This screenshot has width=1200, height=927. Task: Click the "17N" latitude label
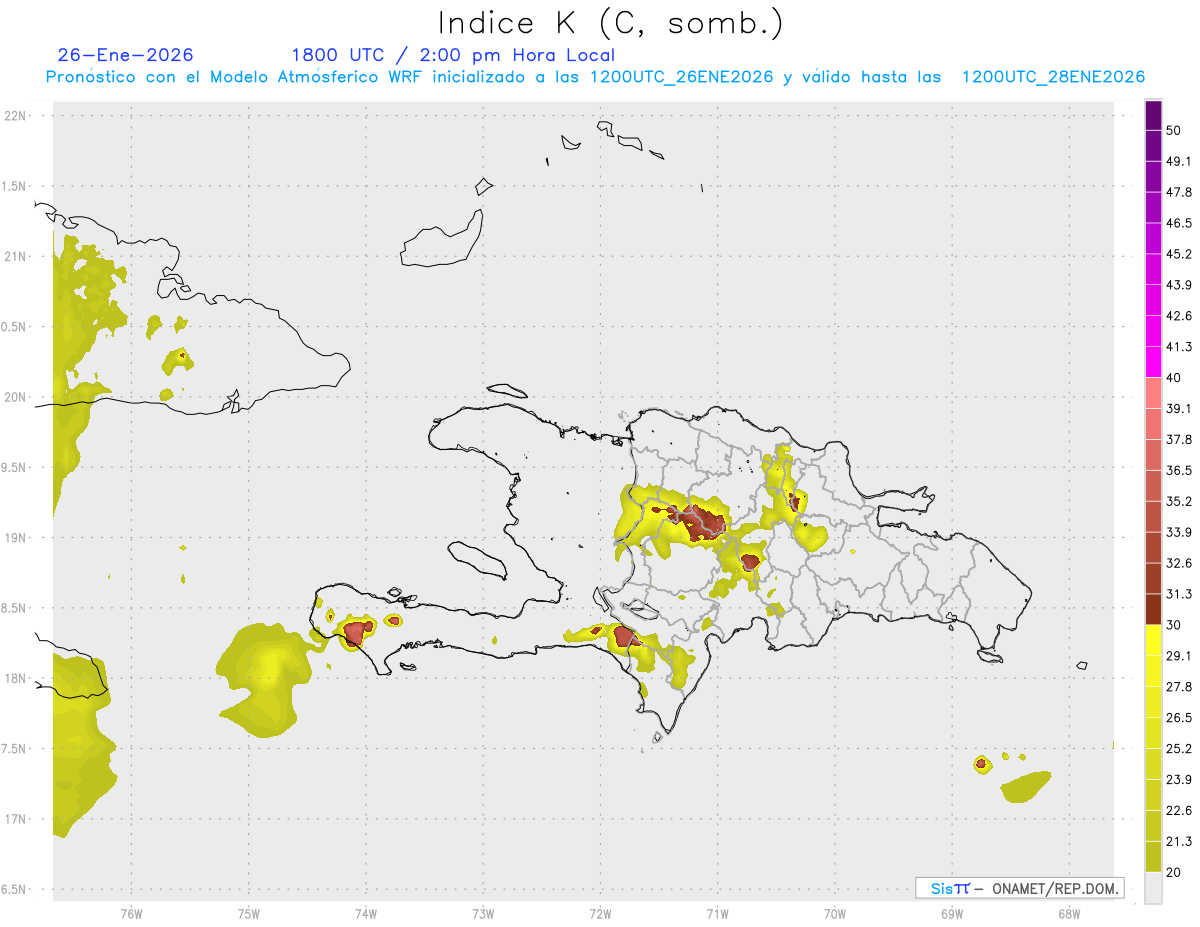[17, 819]
